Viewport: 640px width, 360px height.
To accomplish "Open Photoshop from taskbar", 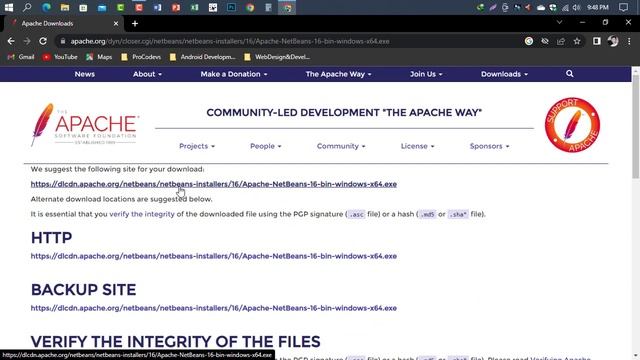I will click(231, 7).
